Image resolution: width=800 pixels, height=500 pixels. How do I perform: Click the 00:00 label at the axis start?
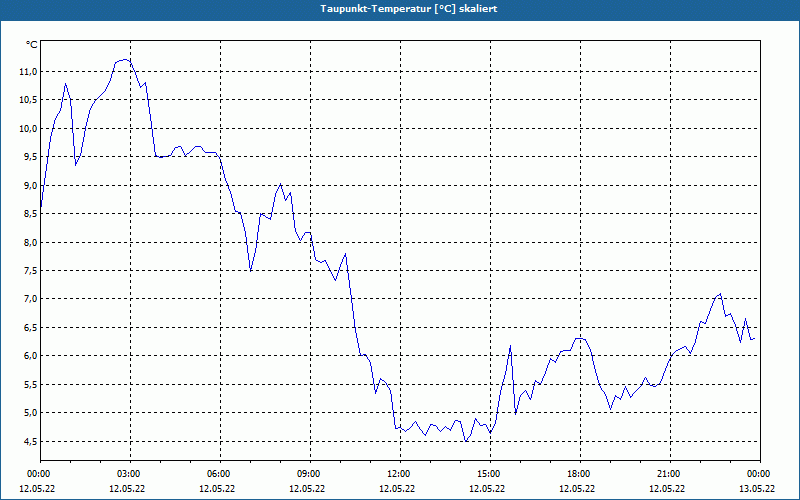(x=39, y=474)
